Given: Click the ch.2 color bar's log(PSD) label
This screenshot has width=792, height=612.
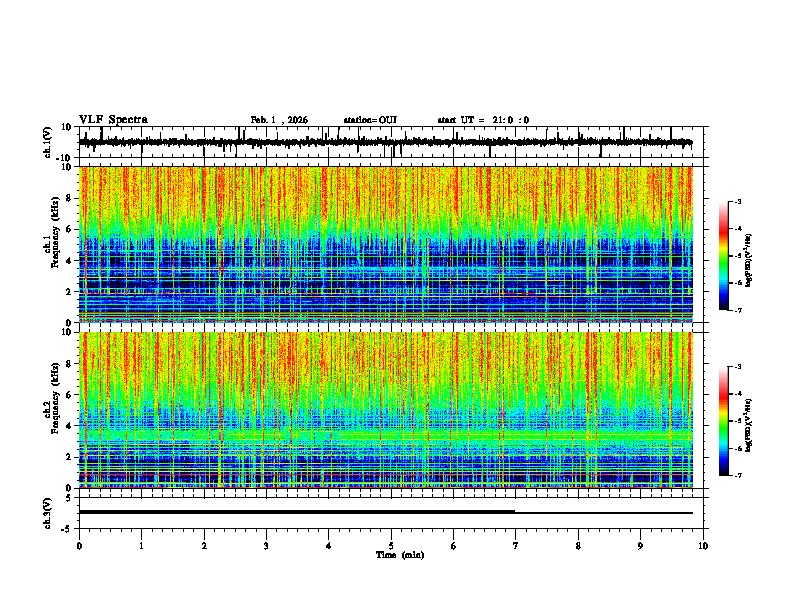Looking at the screenshot, I should click(x=749, y=425).
